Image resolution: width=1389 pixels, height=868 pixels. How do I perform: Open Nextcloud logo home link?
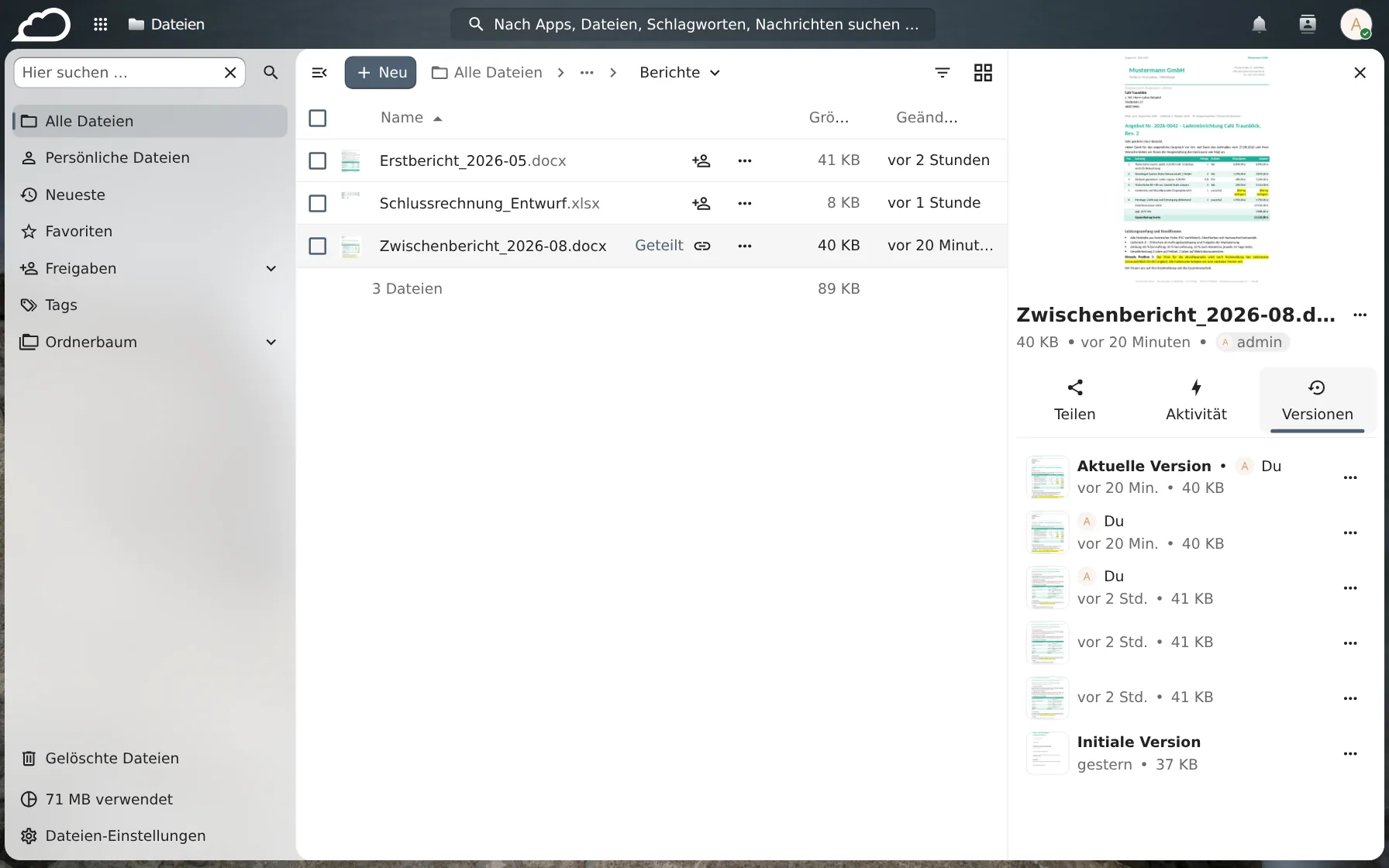[x=41, y=24]
